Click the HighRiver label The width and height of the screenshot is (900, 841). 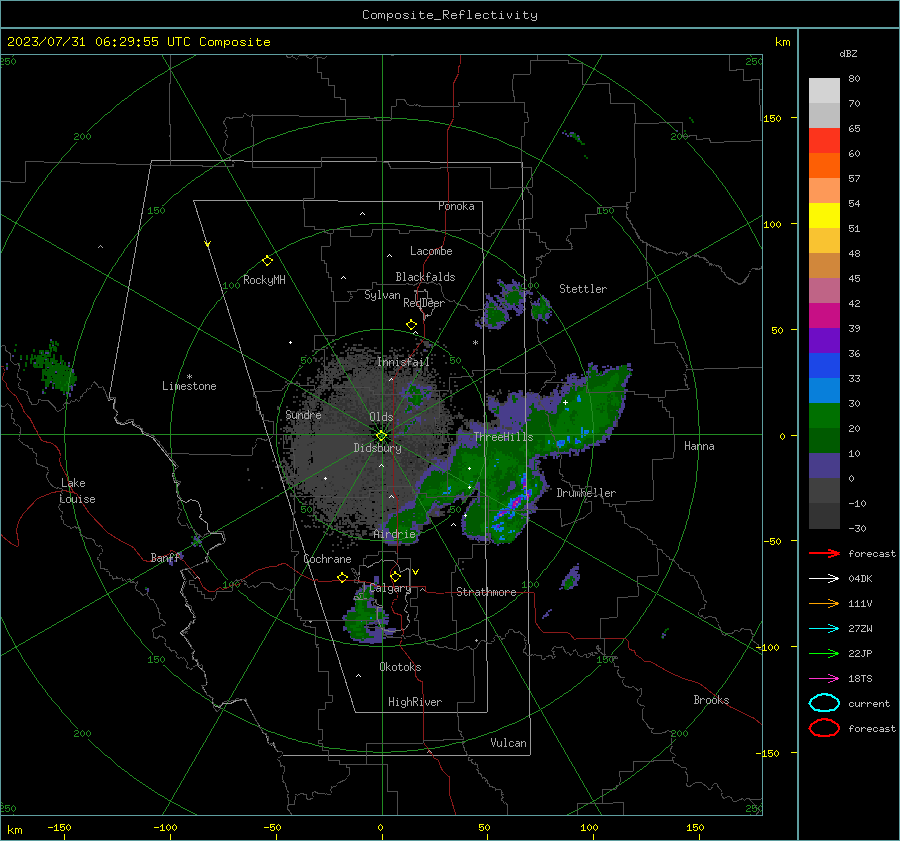click(415, 702)
